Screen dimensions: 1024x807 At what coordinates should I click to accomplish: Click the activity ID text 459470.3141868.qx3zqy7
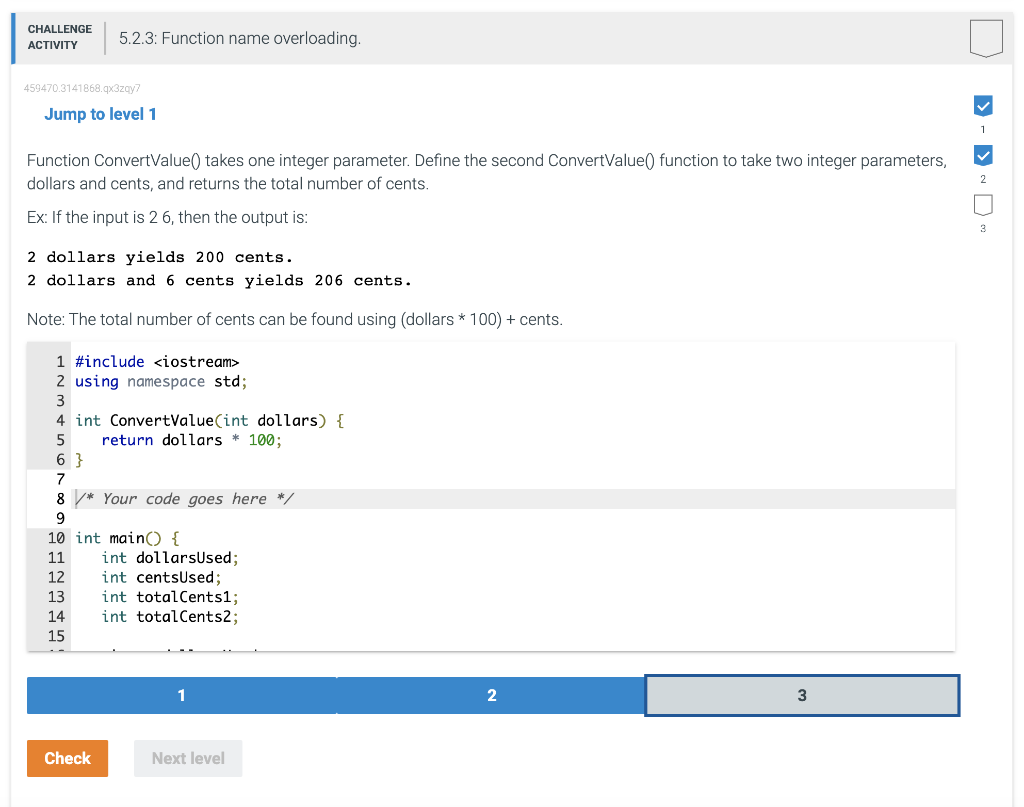pyautogui.click(x=82, y=88)
